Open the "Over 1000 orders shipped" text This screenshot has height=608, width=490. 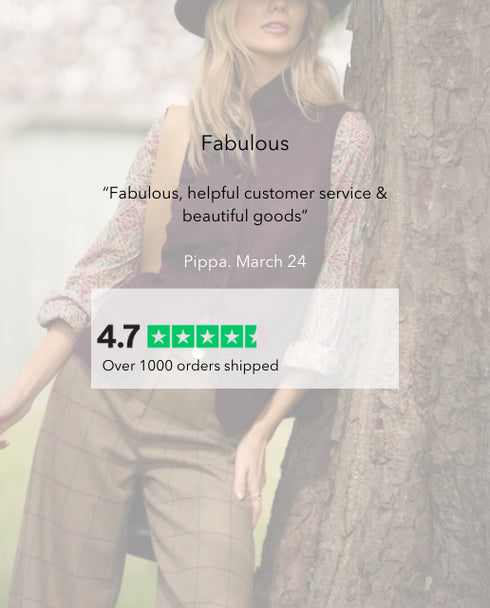[190, 366]
